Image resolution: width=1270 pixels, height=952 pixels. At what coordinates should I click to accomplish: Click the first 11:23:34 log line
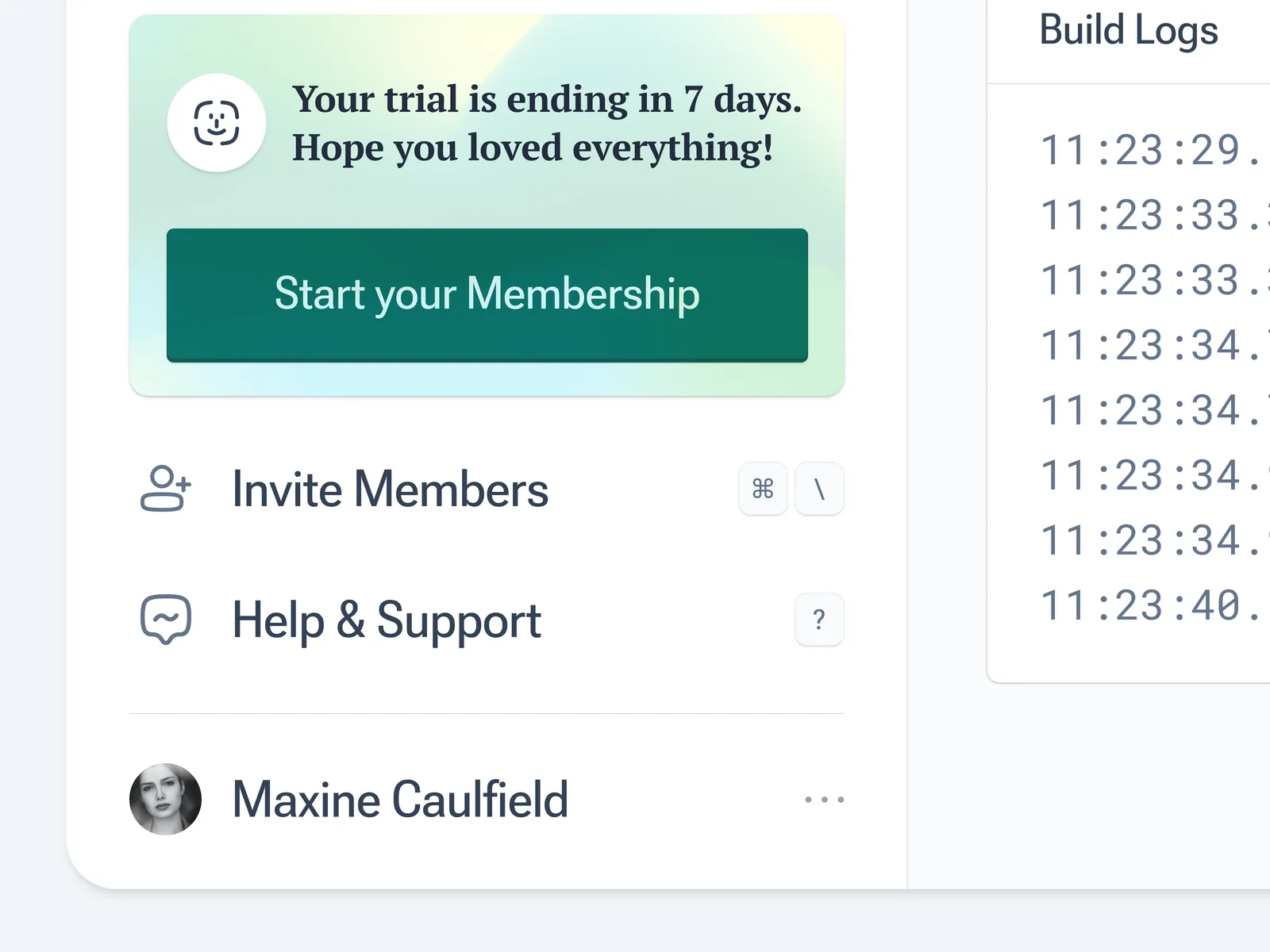coord(1150,346)
